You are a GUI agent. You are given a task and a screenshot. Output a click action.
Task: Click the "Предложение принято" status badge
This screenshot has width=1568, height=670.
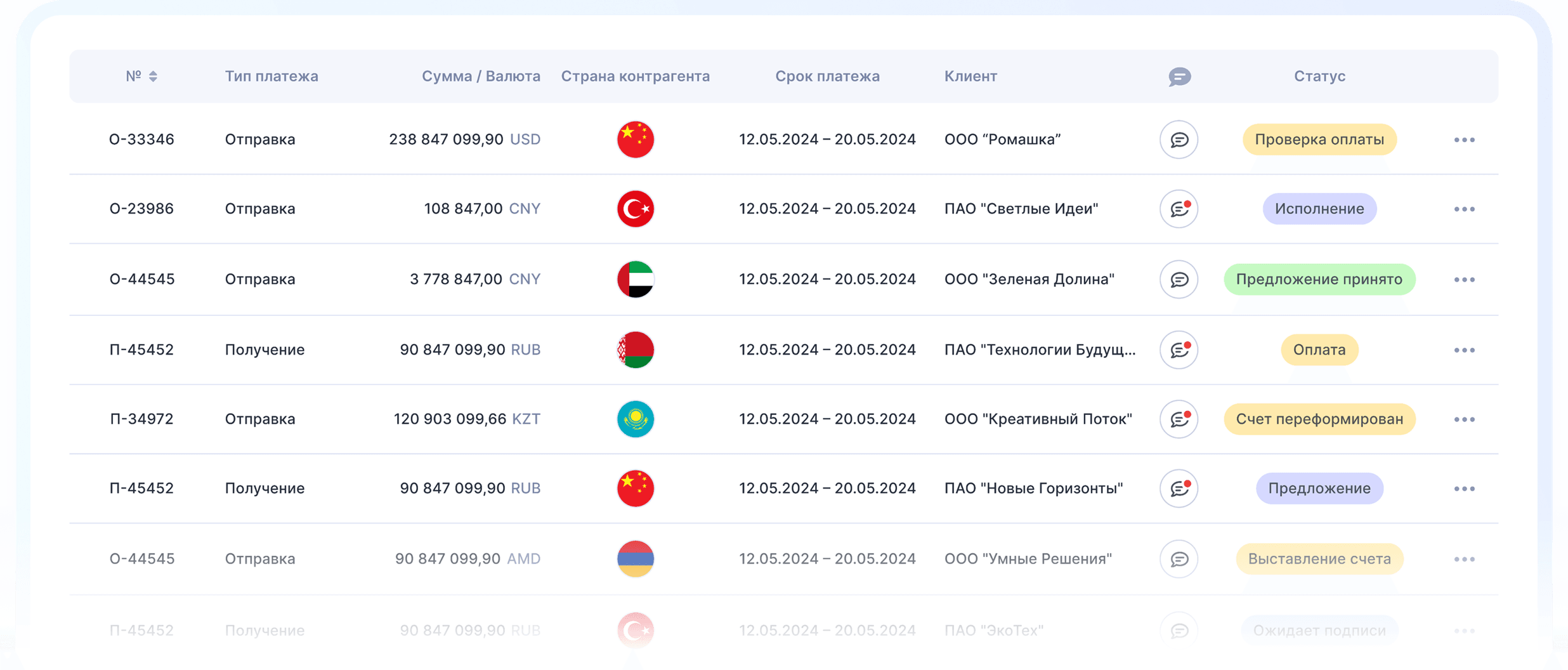click(1319, 279)
